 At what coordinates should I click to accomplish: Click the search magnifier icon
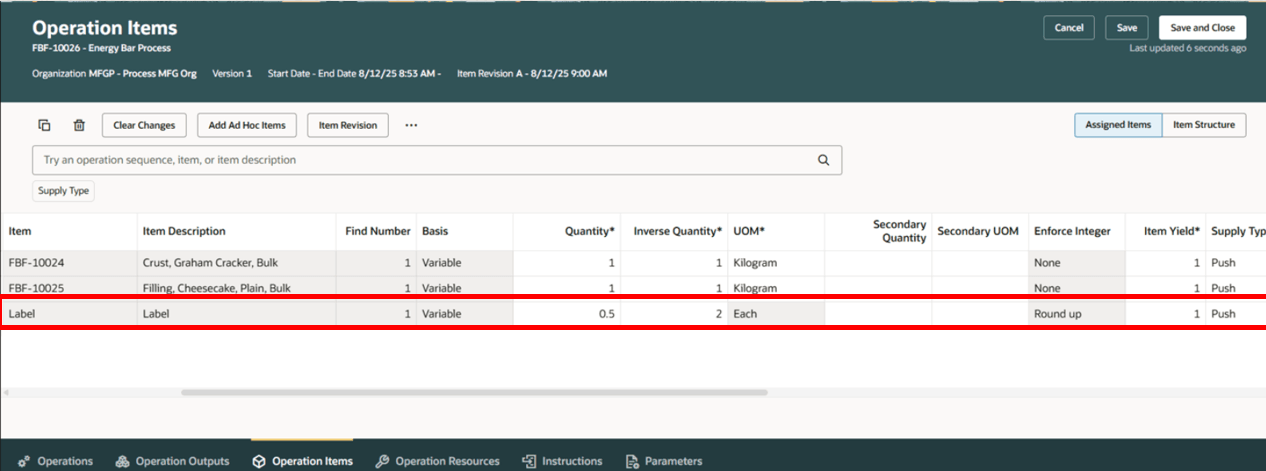tap(824, 160)
